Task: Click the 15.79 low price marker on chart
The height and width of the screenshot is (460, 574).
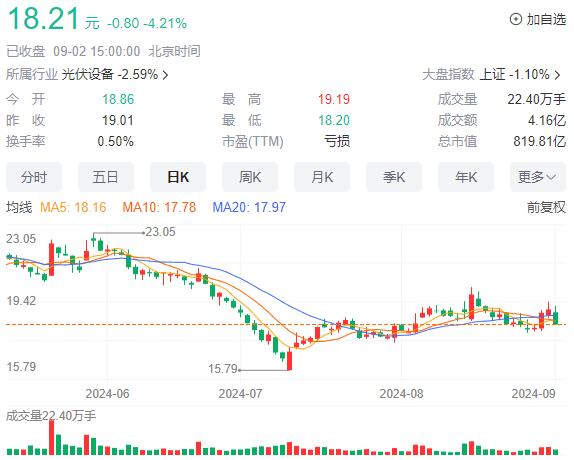Action: pos(223,369)
